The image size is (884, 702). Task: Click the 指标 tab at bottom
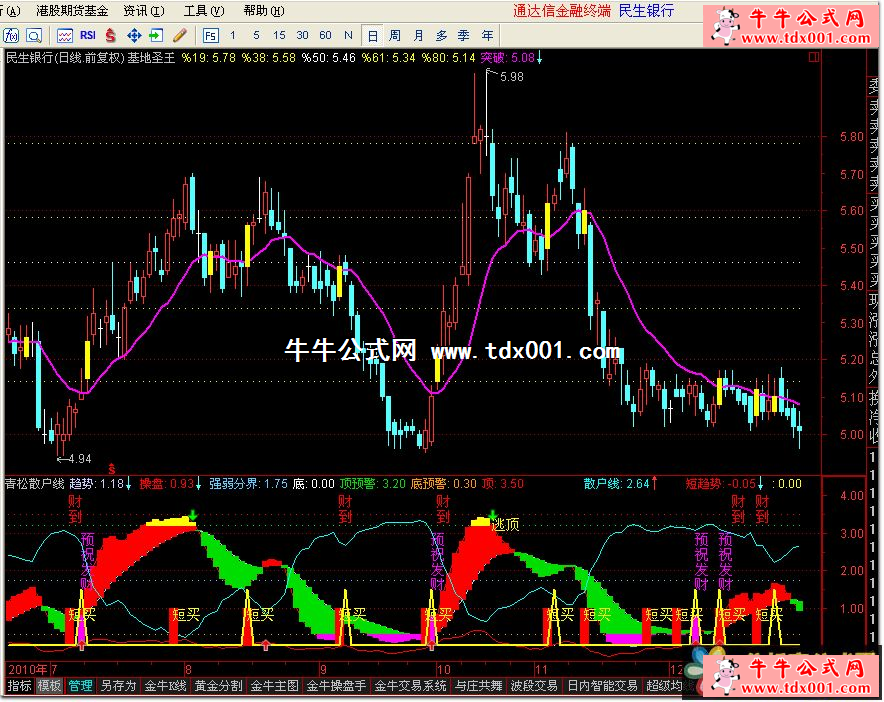click(x=20, y=686)
